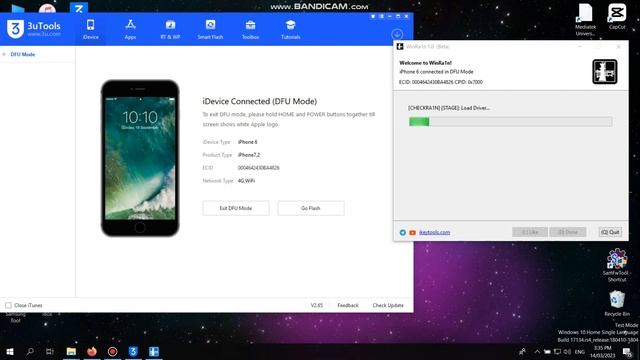This screenshot has width=640, height=360.
Task: Open the Tutorials tab
Action: pyautogui.click(x=290, y=29)
